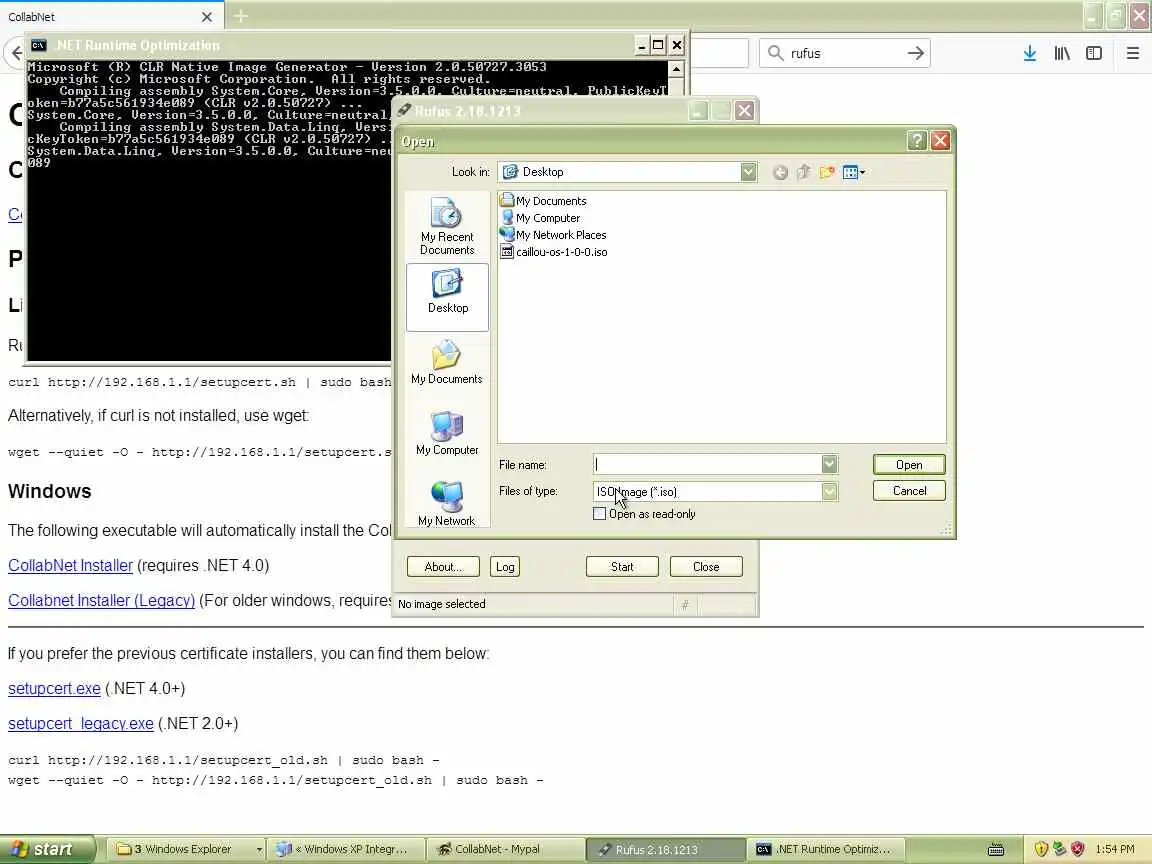
Task: Click Cancel button in Open dialog
Action: tap(909, 491)
